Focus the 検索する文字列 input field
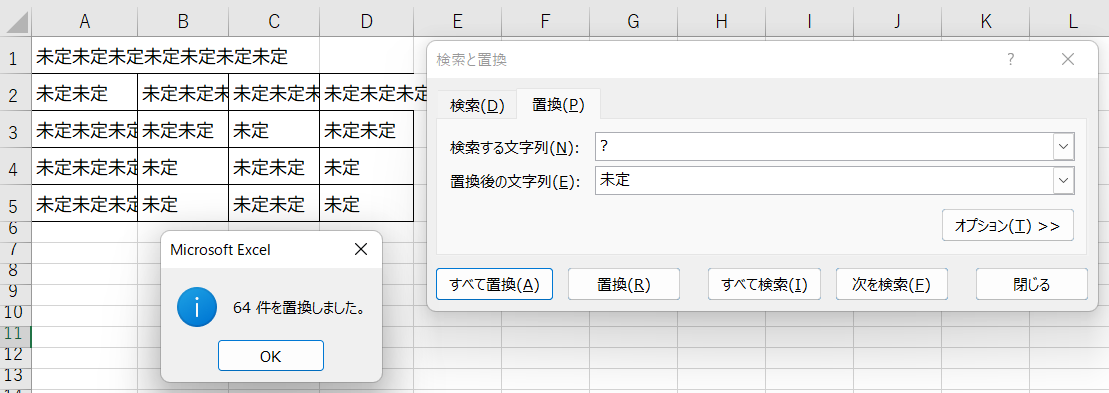The image size is (1109, 393). pyautogui.click(x=825, y=146)
